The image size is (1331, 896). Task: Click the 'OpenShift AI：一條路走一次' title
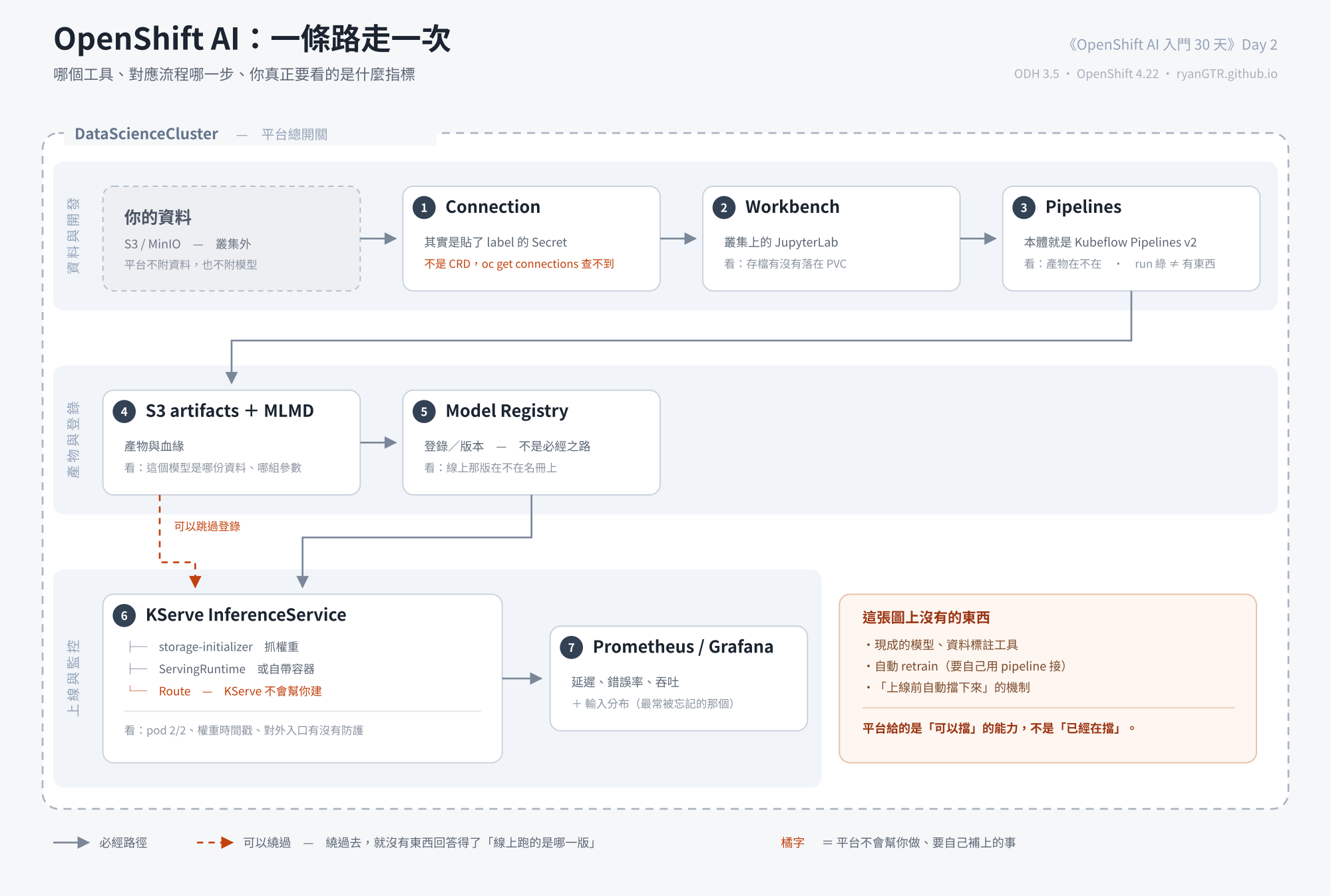tap(252, 39)
